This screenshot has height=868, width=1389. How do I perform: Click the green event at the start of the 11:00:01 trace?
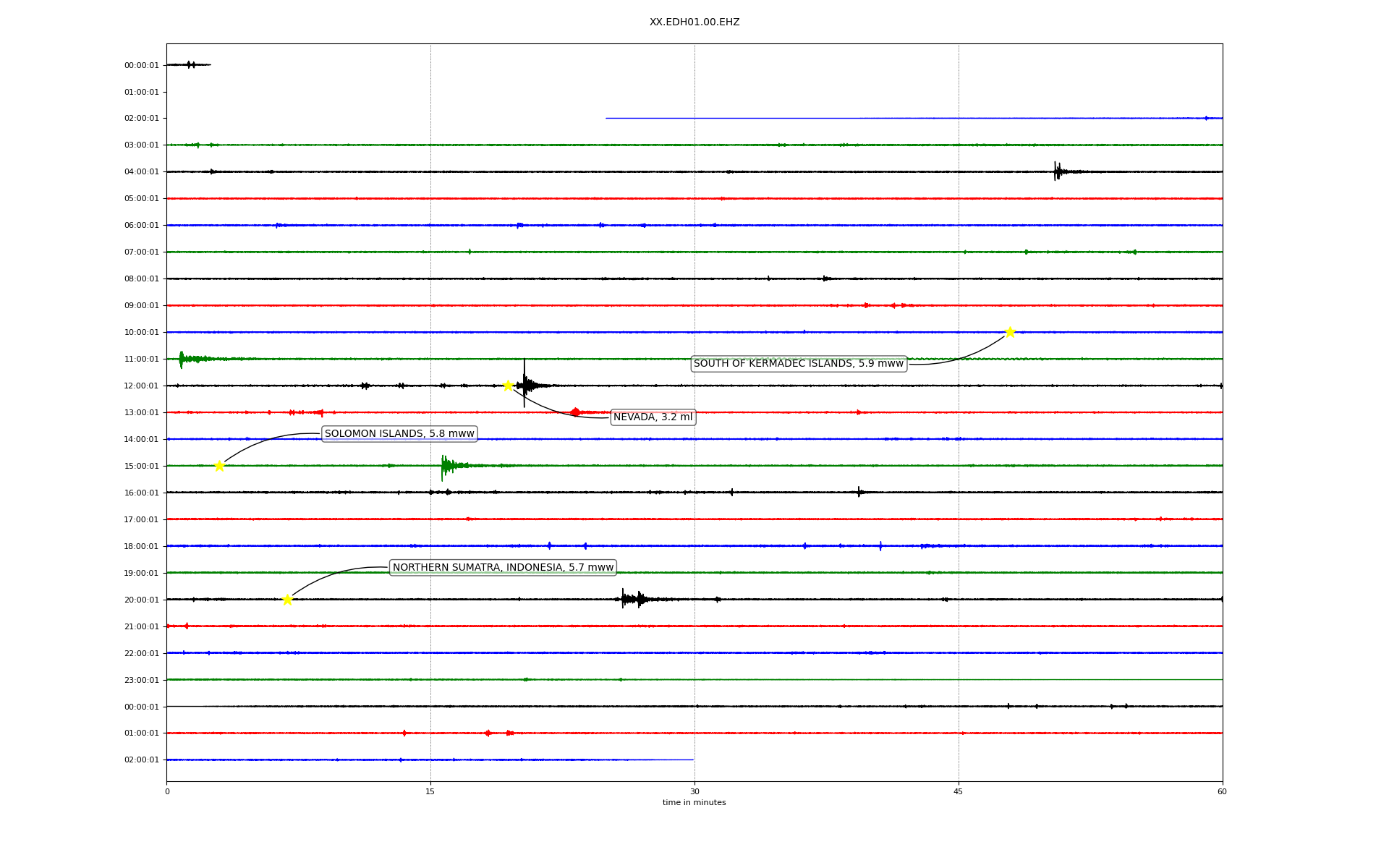coord(182,359)
